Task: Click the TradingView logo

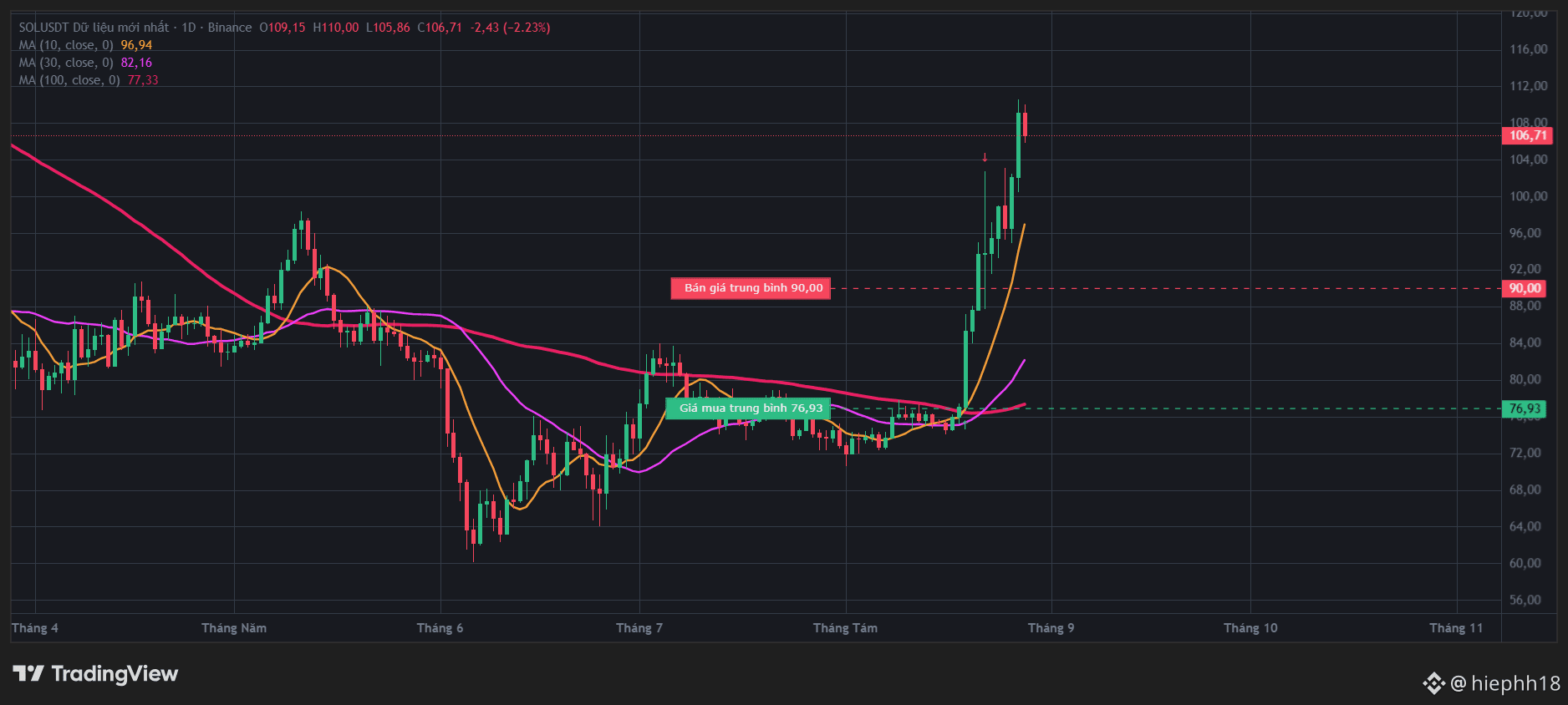Action: [x=95, y=674]
